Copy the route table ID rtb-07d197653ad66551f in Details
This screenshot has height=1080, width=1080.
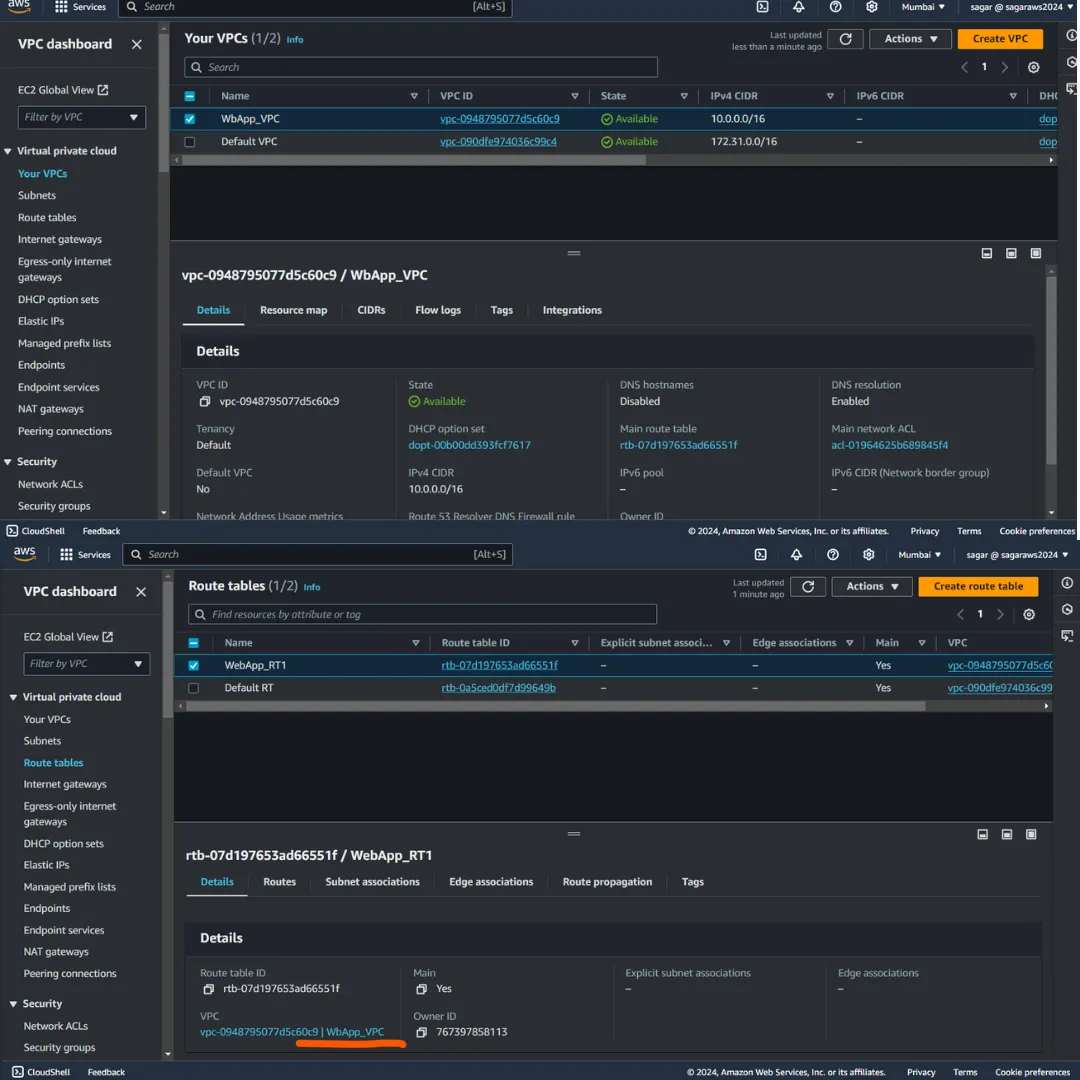208,989
